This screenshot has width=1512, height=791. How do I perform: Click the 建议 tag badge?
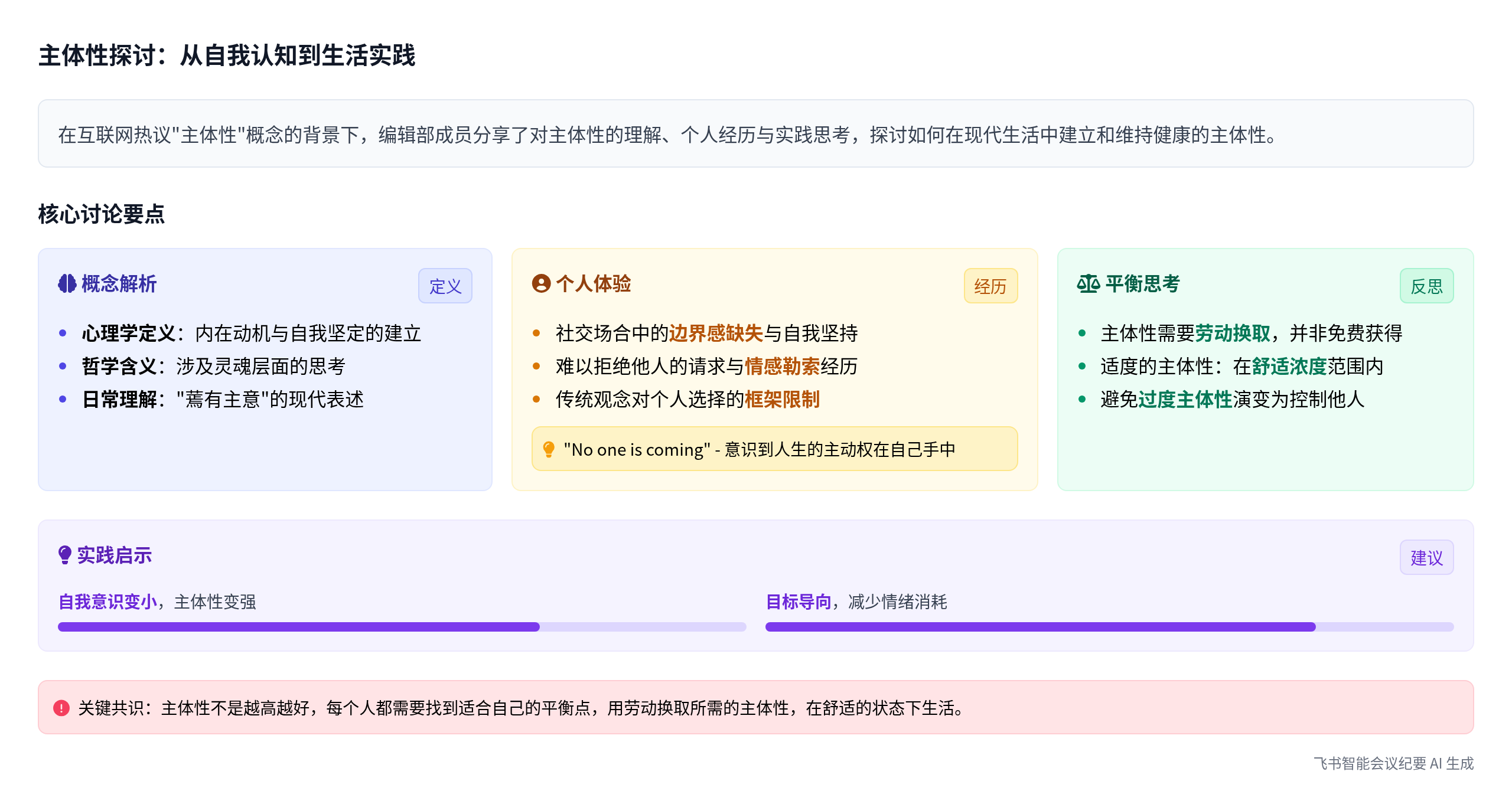[x=1426, y=558]
